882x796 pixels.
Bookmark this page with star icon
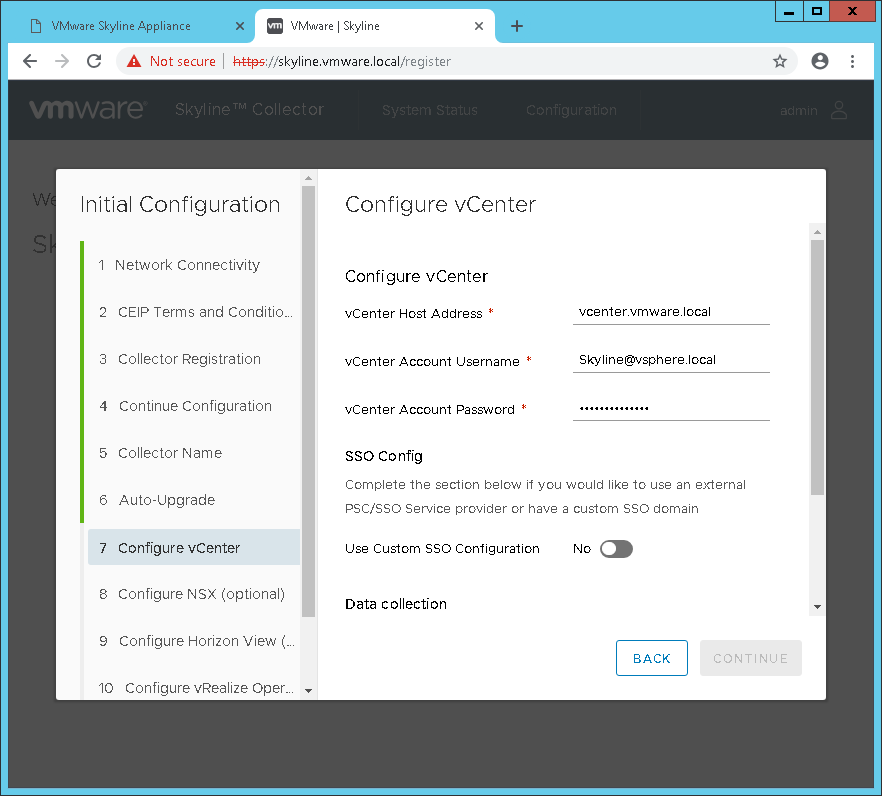pos(779,61)
